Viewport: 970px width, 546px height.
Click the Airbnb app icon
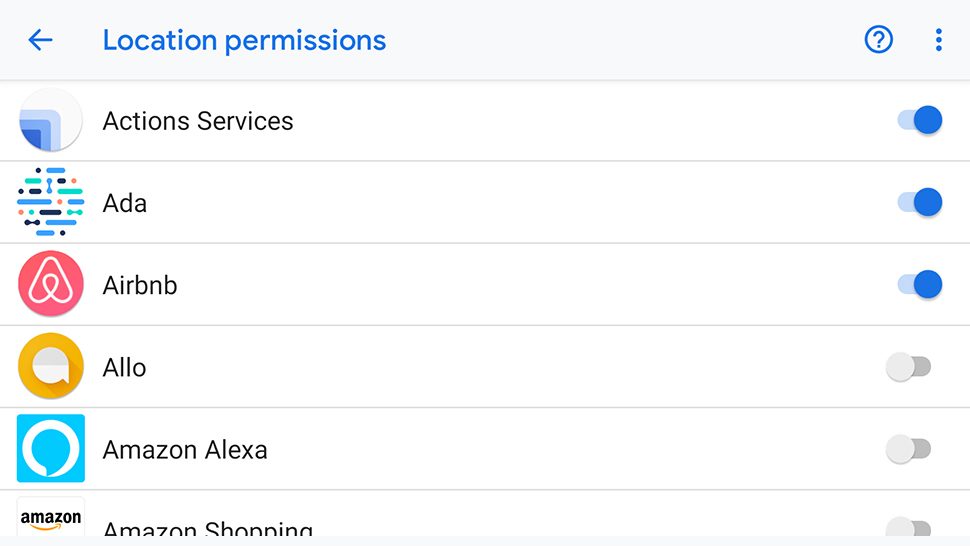[51, 284]
